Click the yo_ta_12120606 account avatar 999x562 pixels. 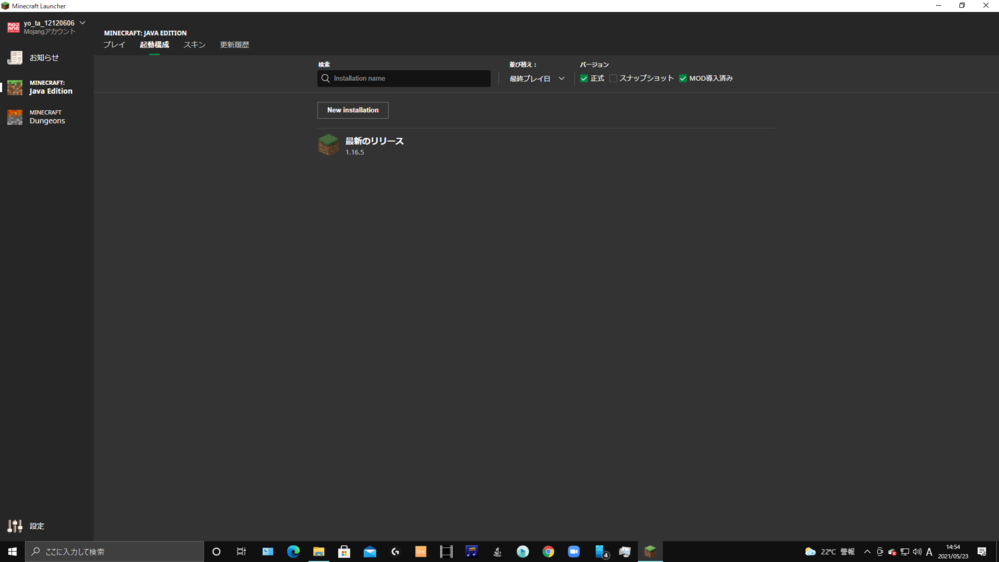point(13,27)
